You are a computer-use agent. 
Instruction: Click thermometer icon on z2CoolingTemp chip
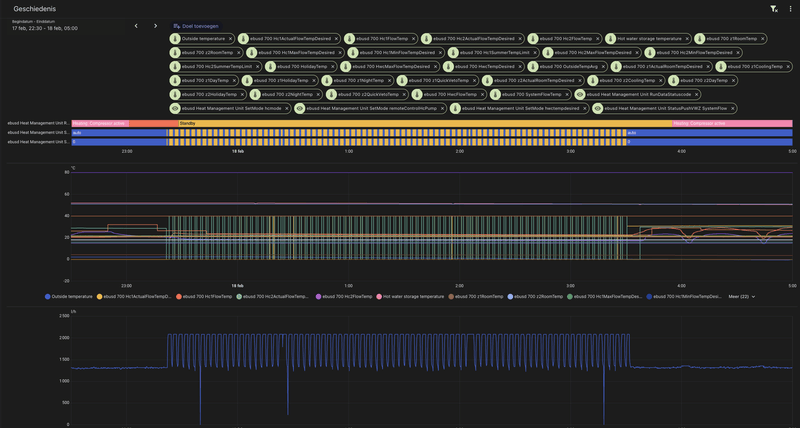(x=592, y=81)
